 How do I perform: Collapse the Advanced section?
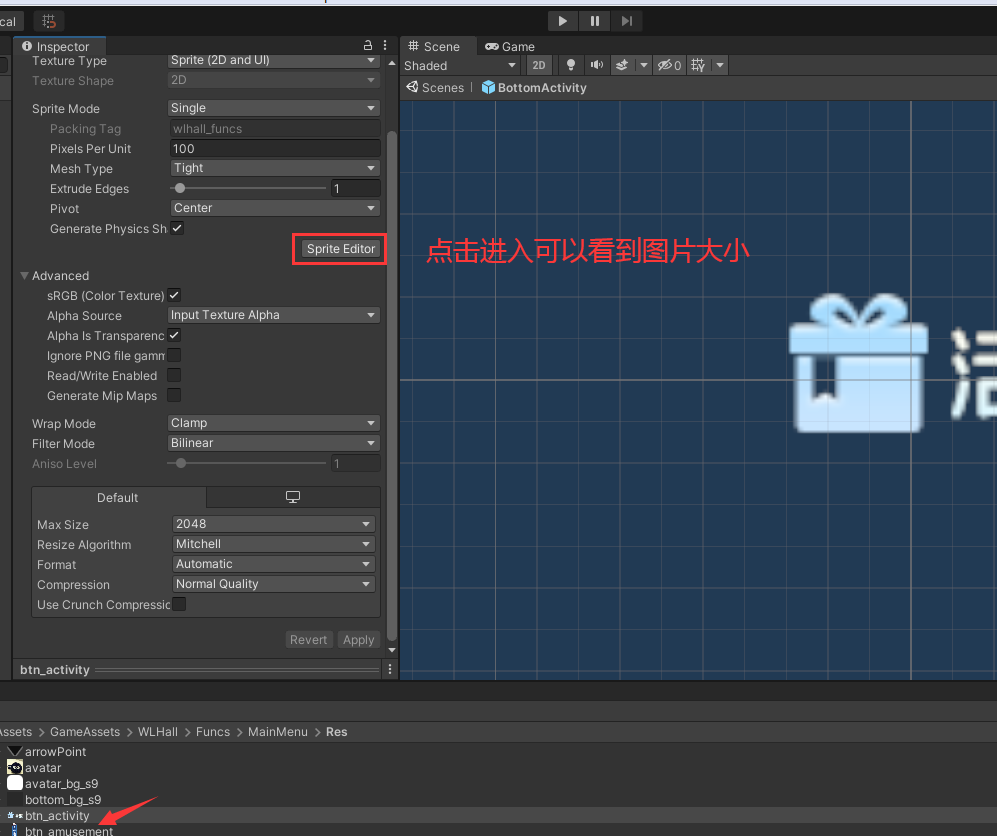(x=25, y=275)
